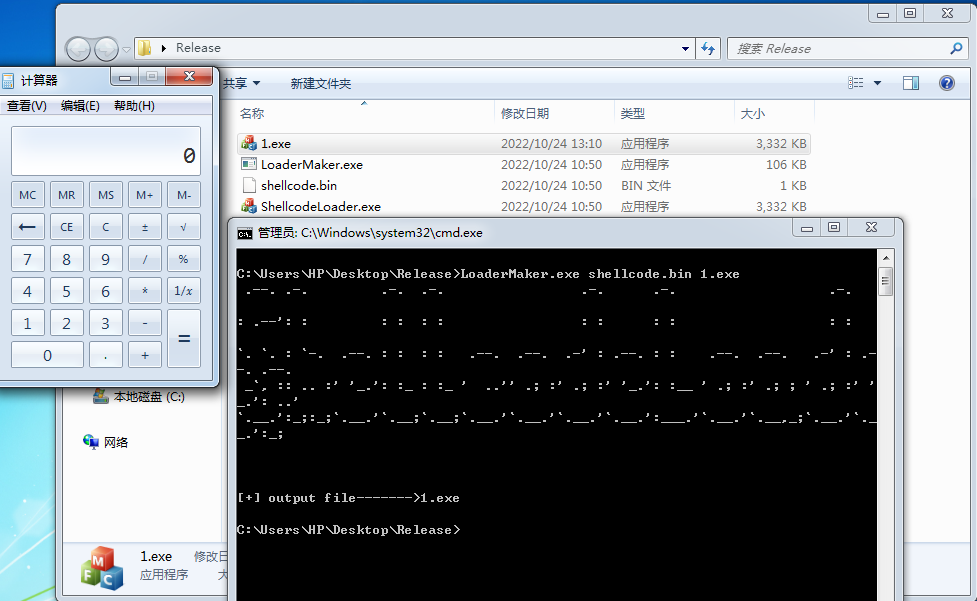Toggle the preview pane icon

click(x=910, y=83)
